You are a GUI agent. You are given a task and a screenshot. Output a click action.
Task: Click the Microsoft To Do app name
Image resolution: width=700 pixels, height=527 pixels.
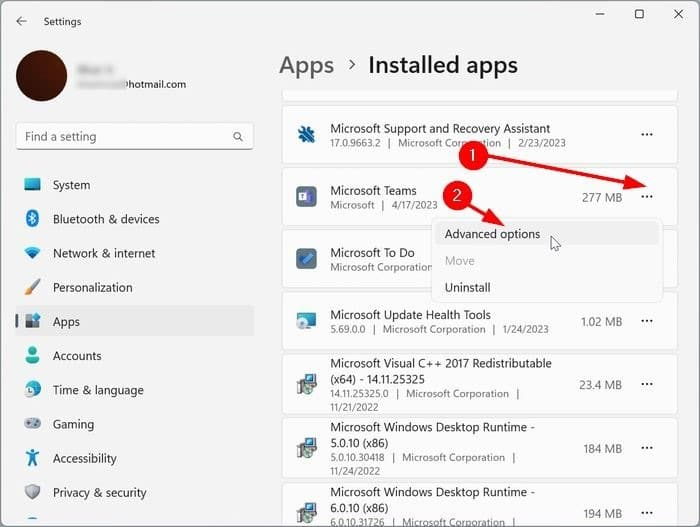click(x=372, y=253)
